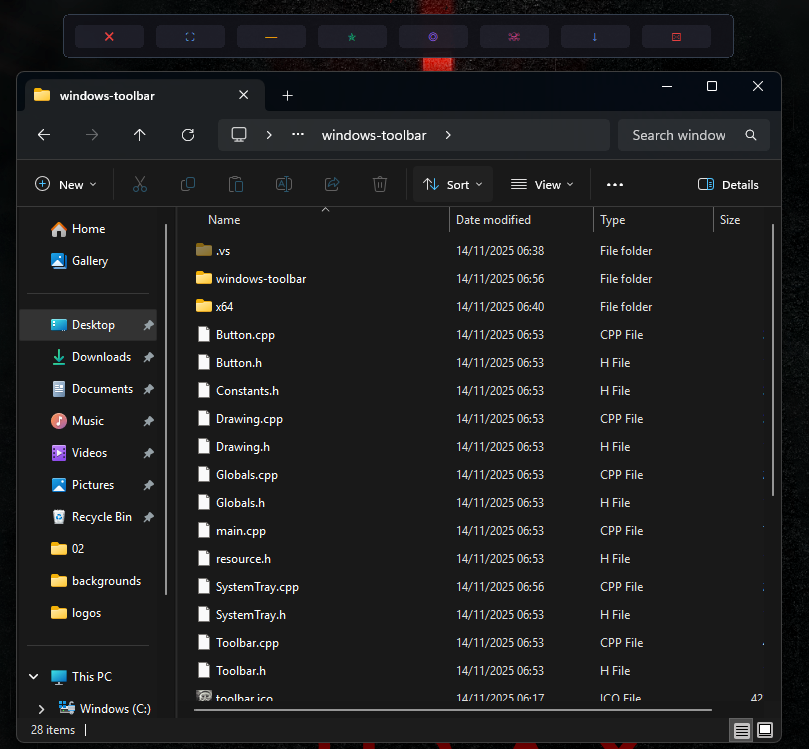Click the Share icon in Explorer toolbar

coord(332,184)
